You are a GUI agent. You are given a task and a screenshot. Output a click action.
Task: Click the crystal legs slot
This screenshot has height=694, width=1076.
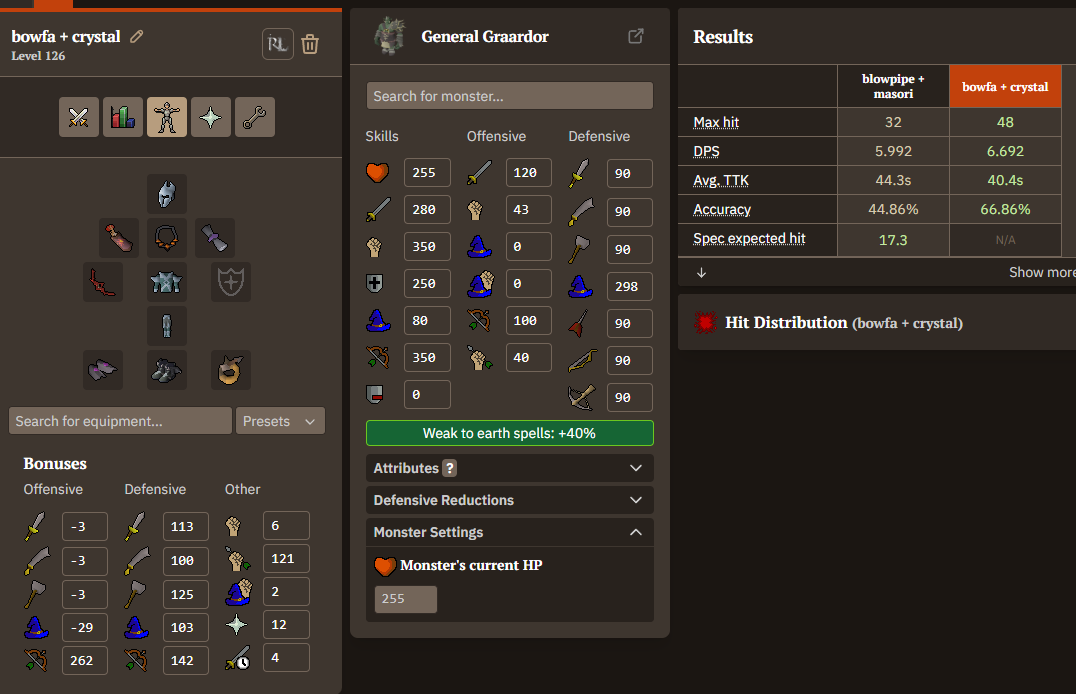click(167, 325)
